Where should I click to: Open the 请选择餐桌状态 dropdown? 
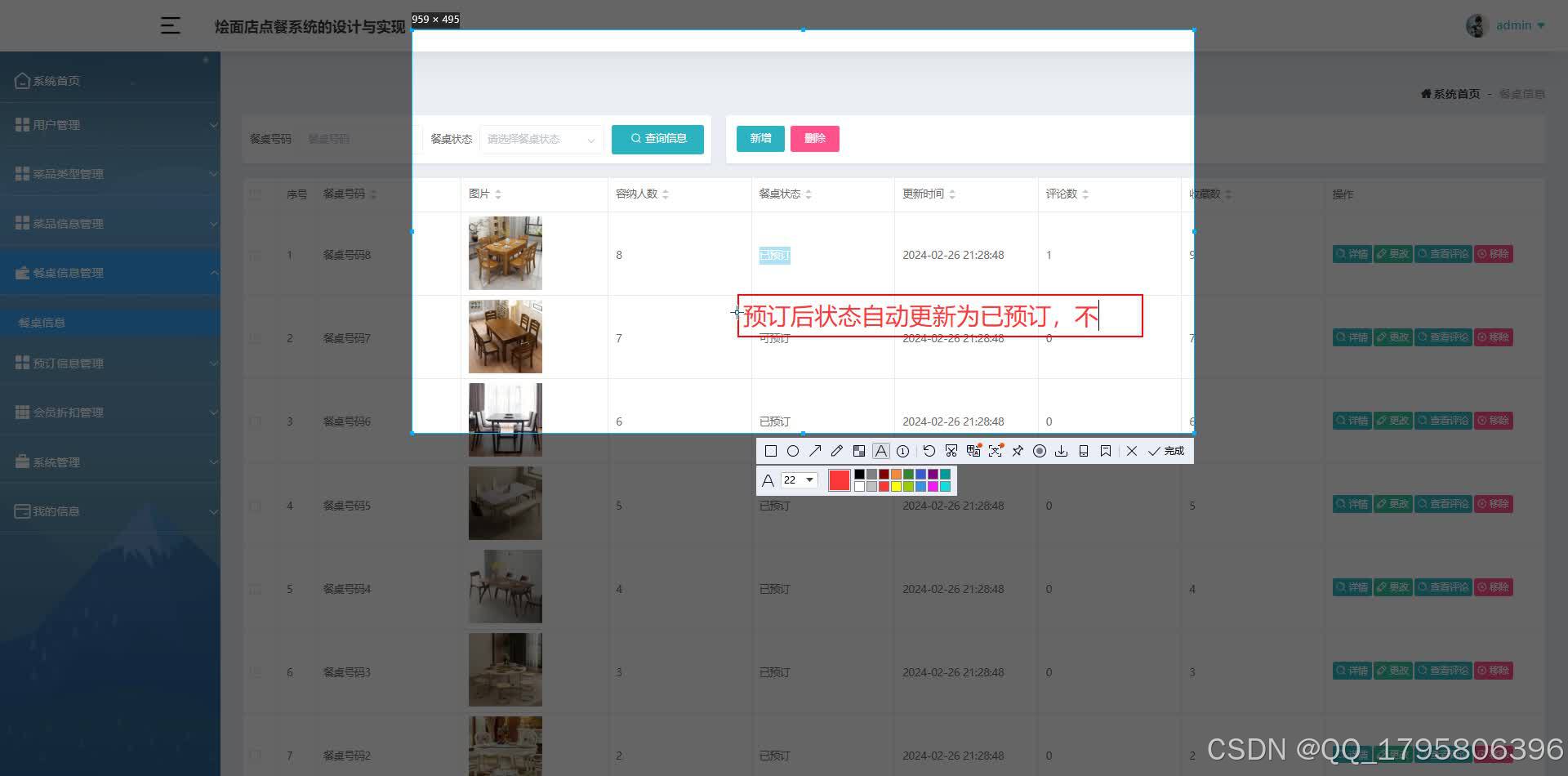[541, 139]
